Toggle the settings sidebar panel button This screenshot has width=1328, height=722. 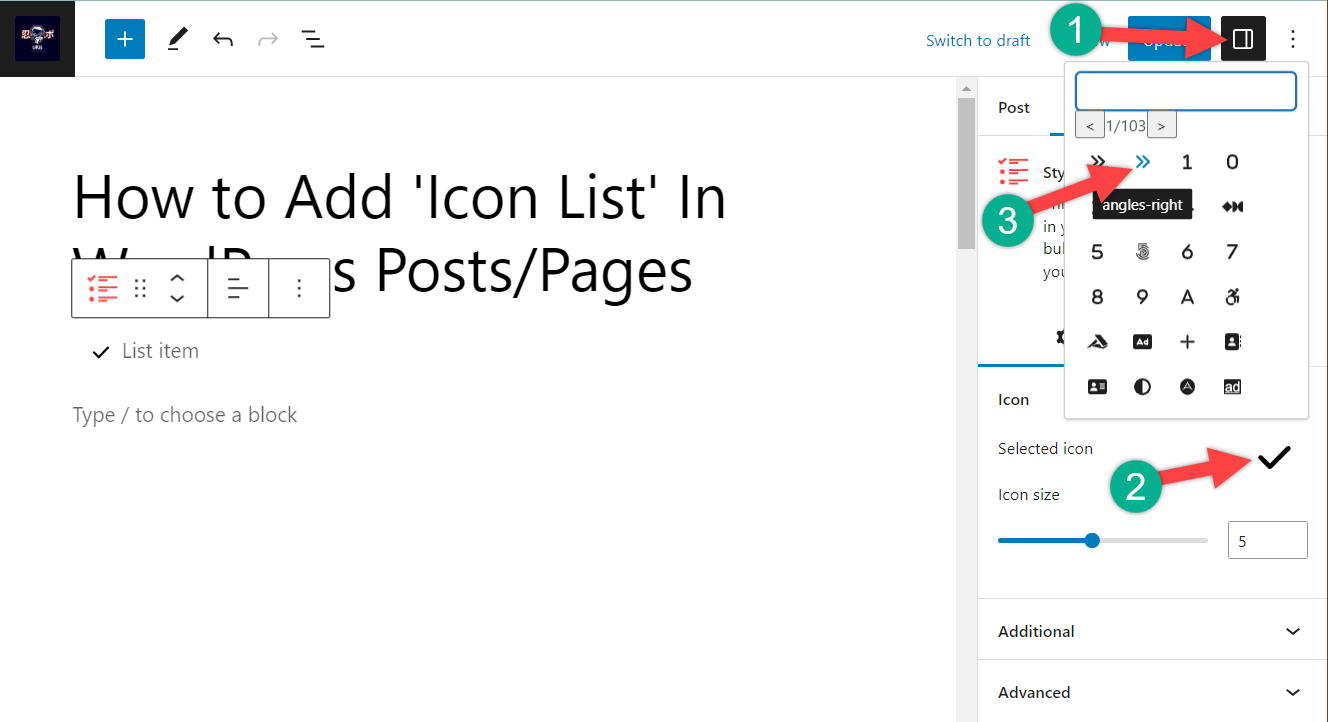(1243, 39)
